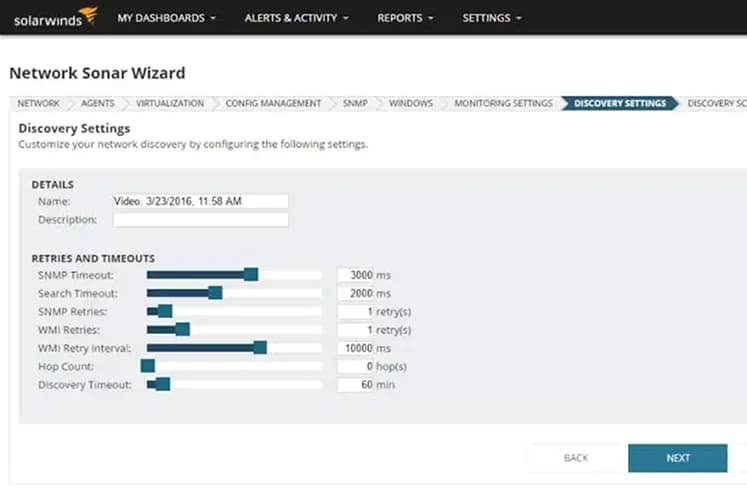
Task: Click the Discovery Timeout field showing 60
Action: (355, 385)
